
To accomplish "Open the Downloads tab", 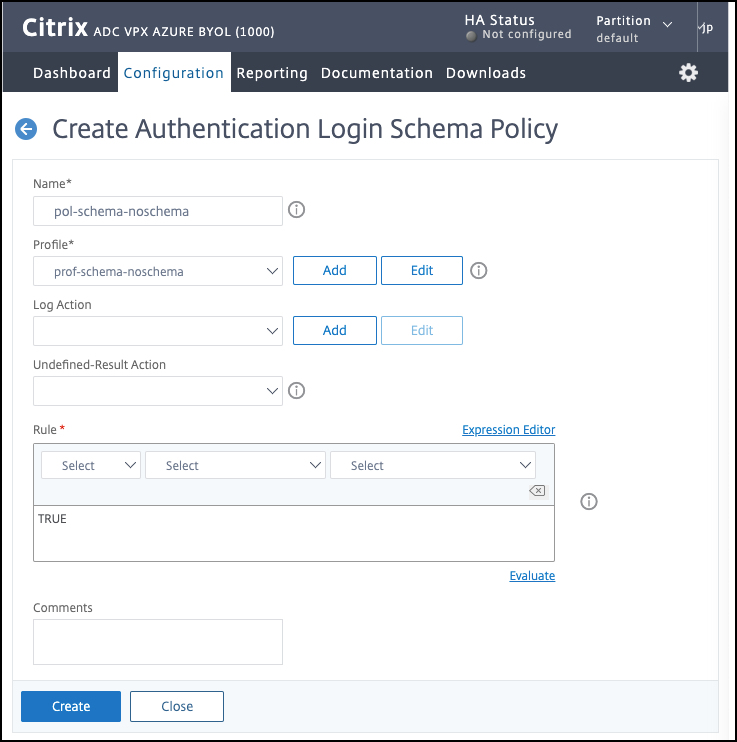I will point(486,73).
